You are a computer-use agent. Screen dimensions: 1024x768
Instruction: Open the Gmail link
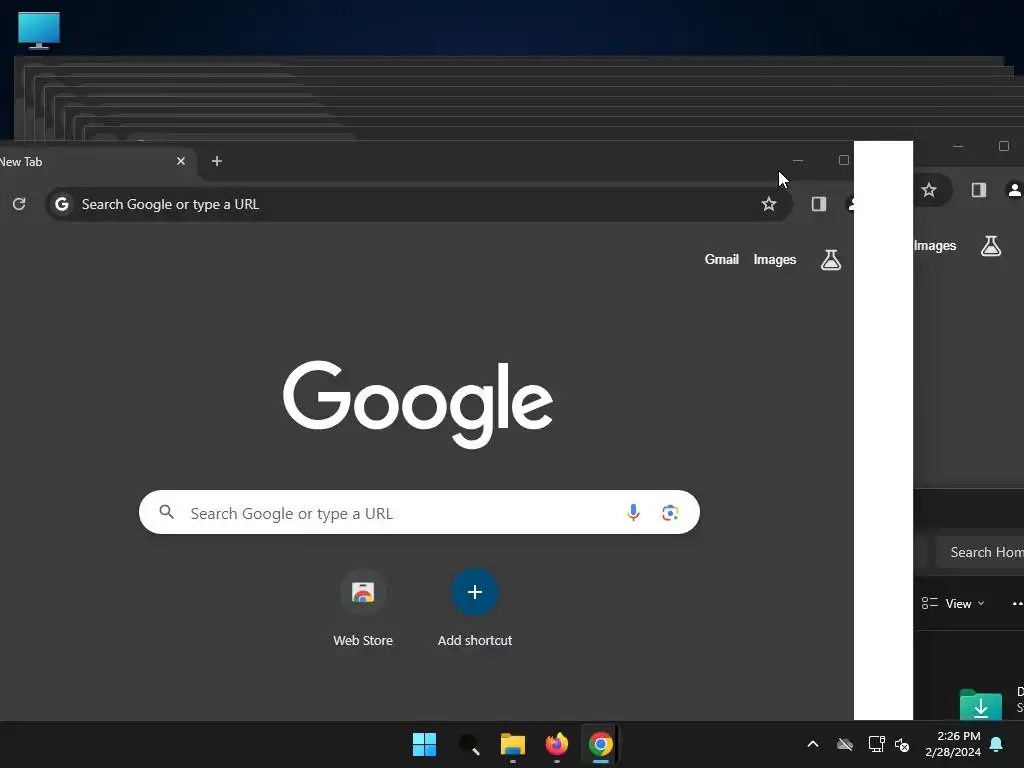tap(722, 259)
